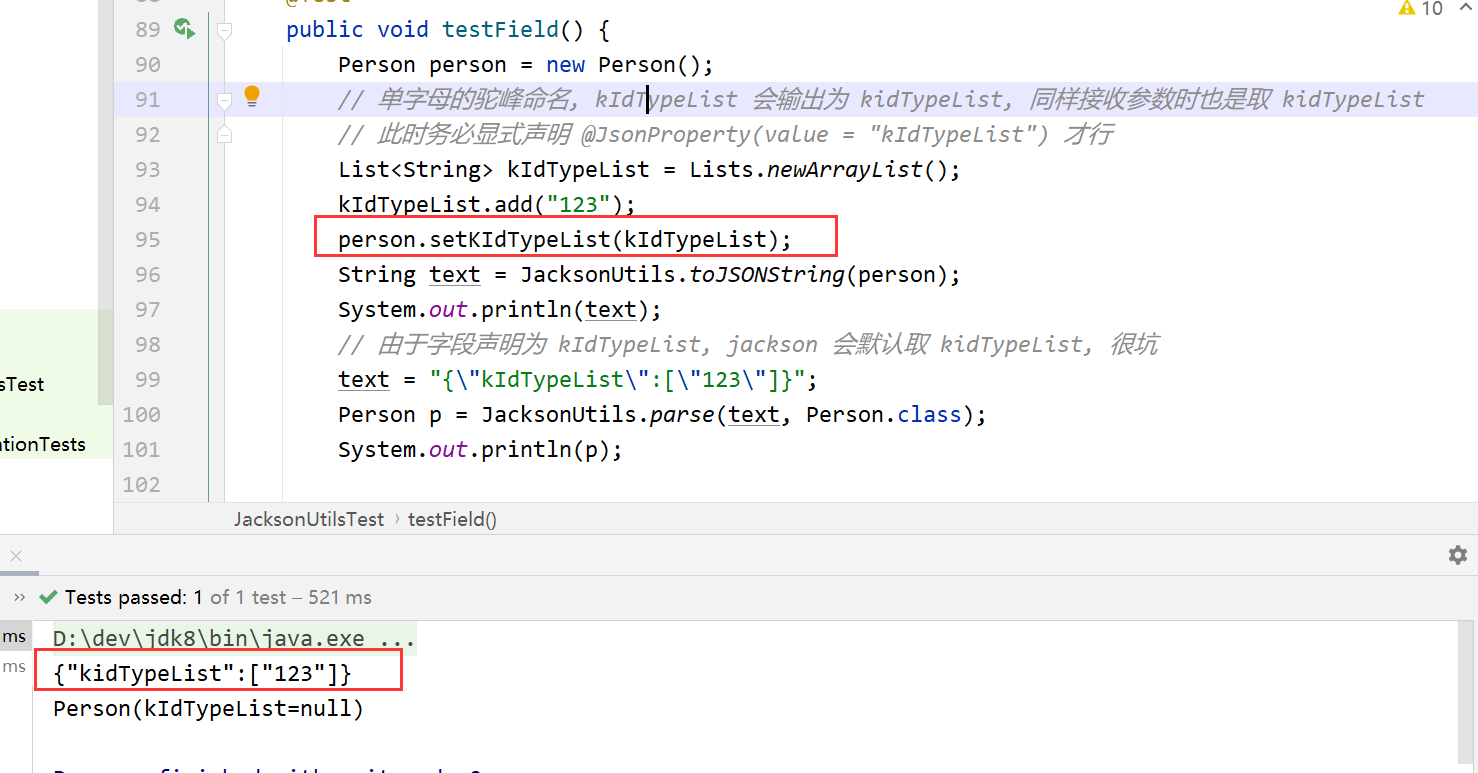
Task: Place the caret in the comment on line 91
Action: tap(881, 99)
